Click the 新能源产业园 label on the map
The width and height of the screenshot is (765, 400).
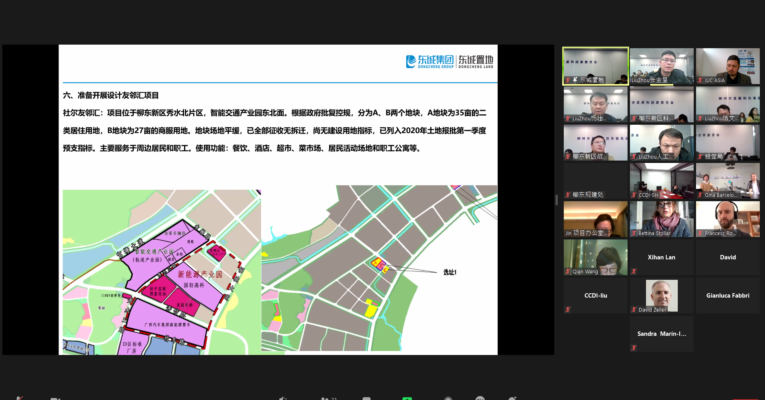tap(200, 275)
